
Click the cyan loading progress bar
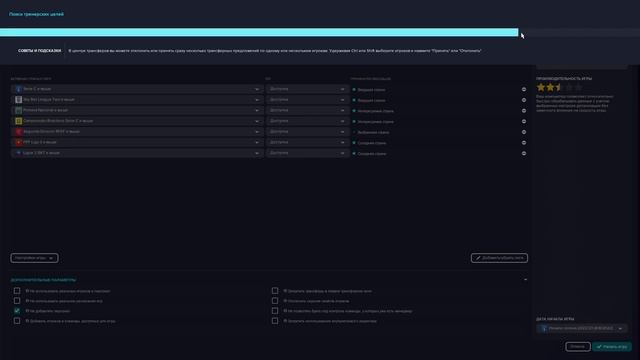tap(259, 32)
